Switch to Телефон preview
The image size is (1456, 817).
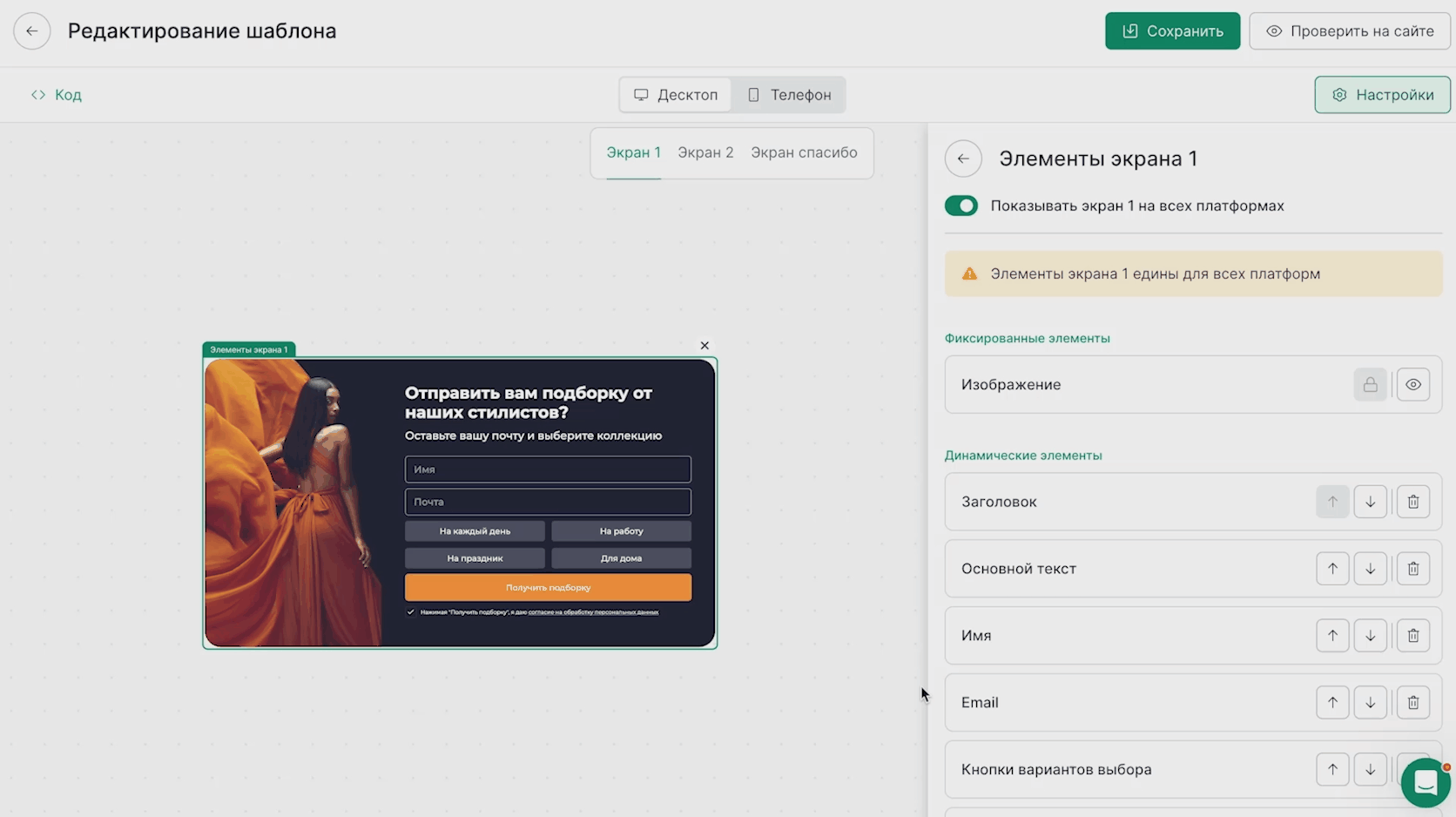[x=789, y=95]
